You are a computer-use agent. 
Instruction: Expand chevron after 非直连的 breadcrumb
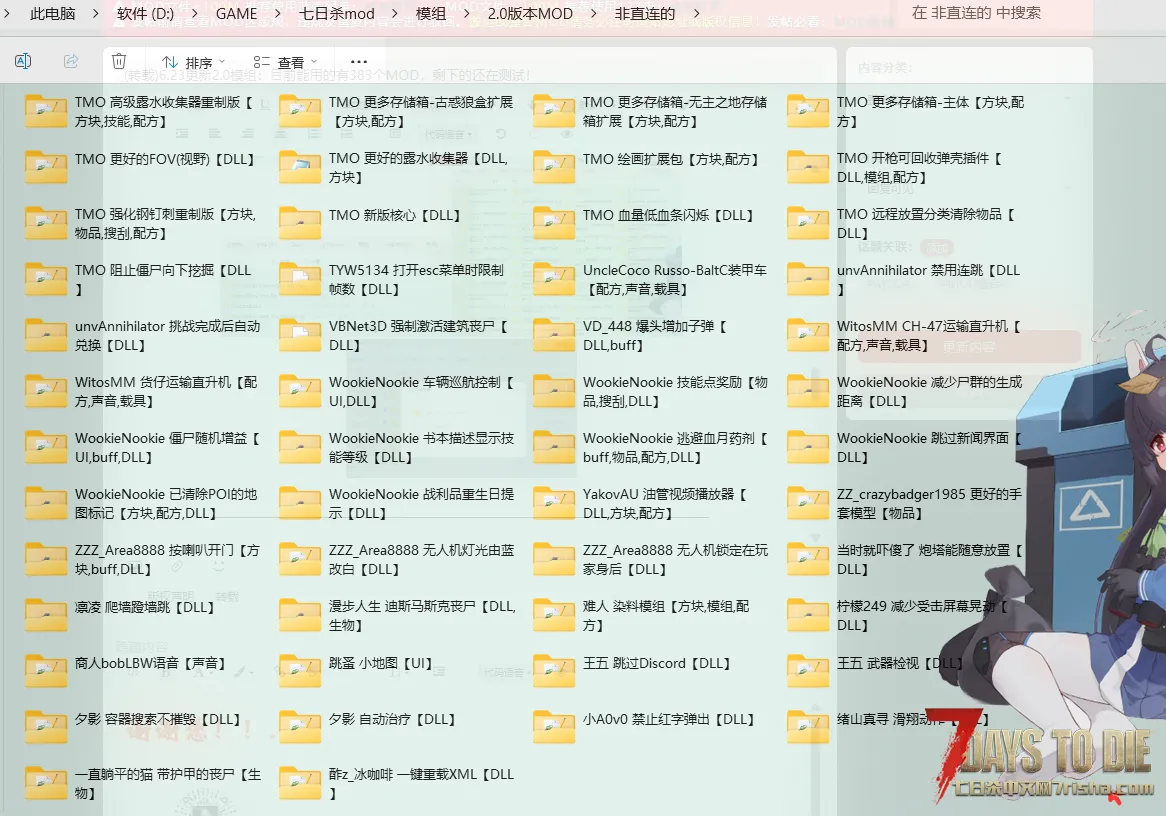tap(696, 13)
